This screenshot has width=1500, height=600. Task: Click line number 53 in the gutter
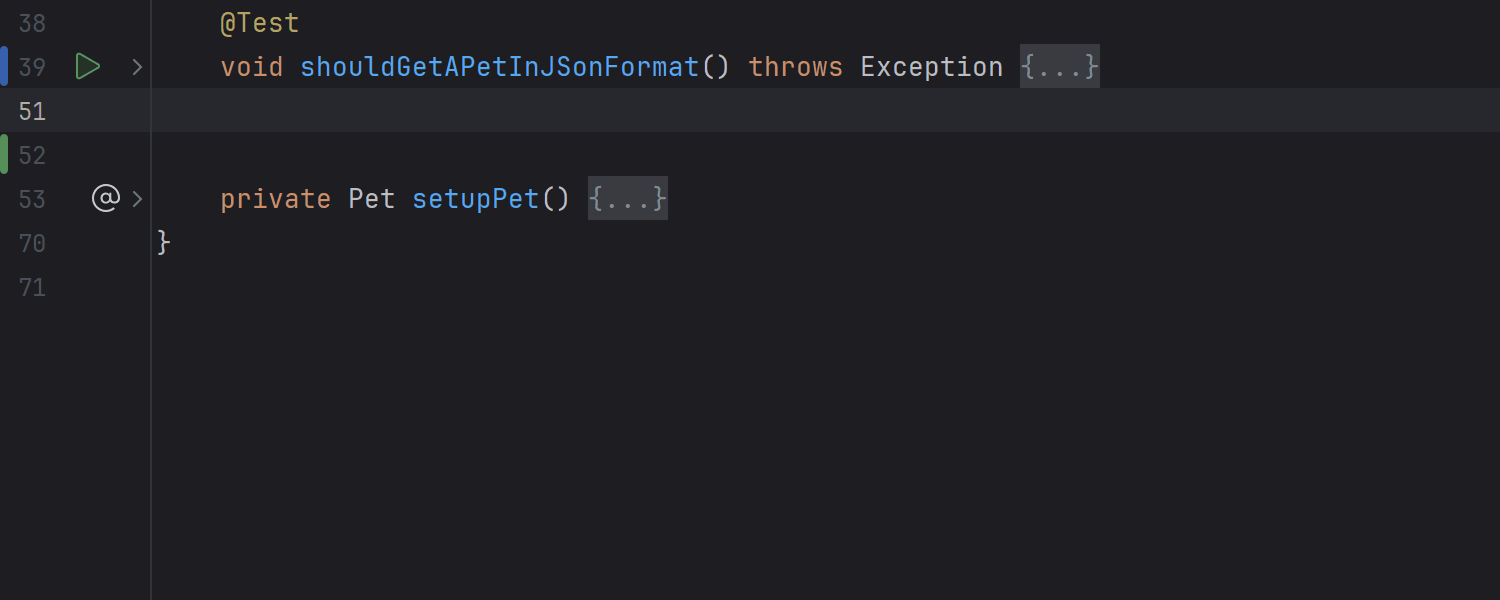coord(32,199)
